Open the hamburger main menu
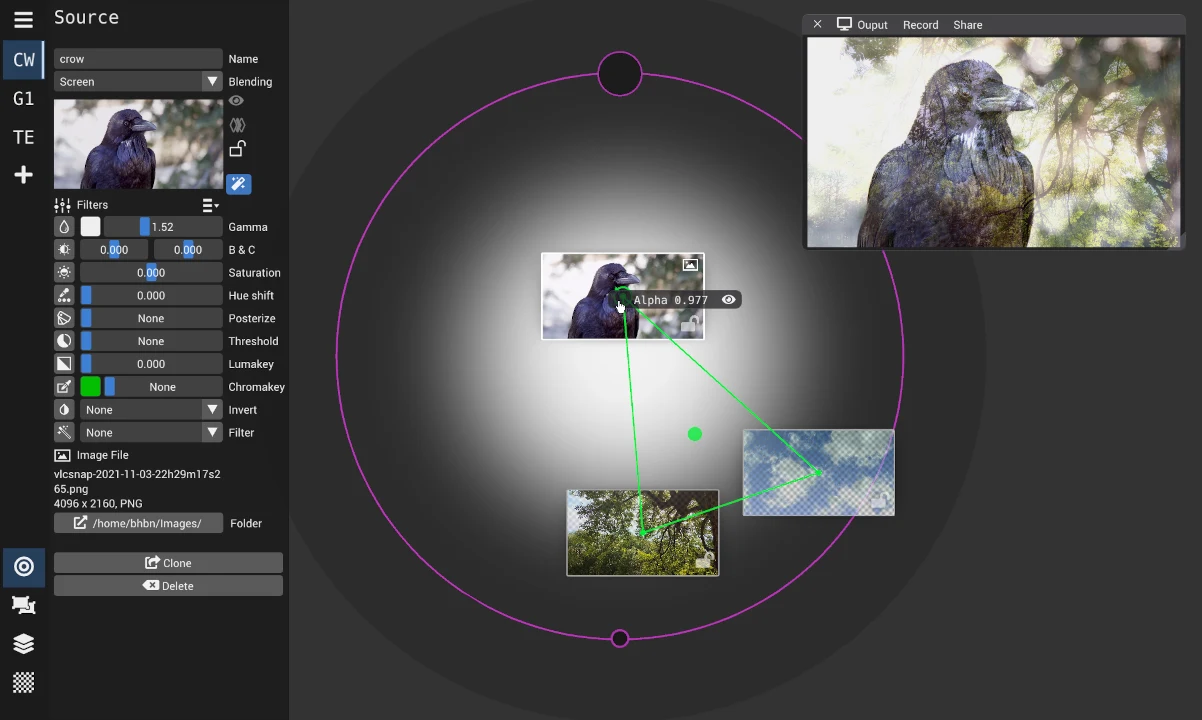This screenshot has height=720, width=1202. point(23,19)
